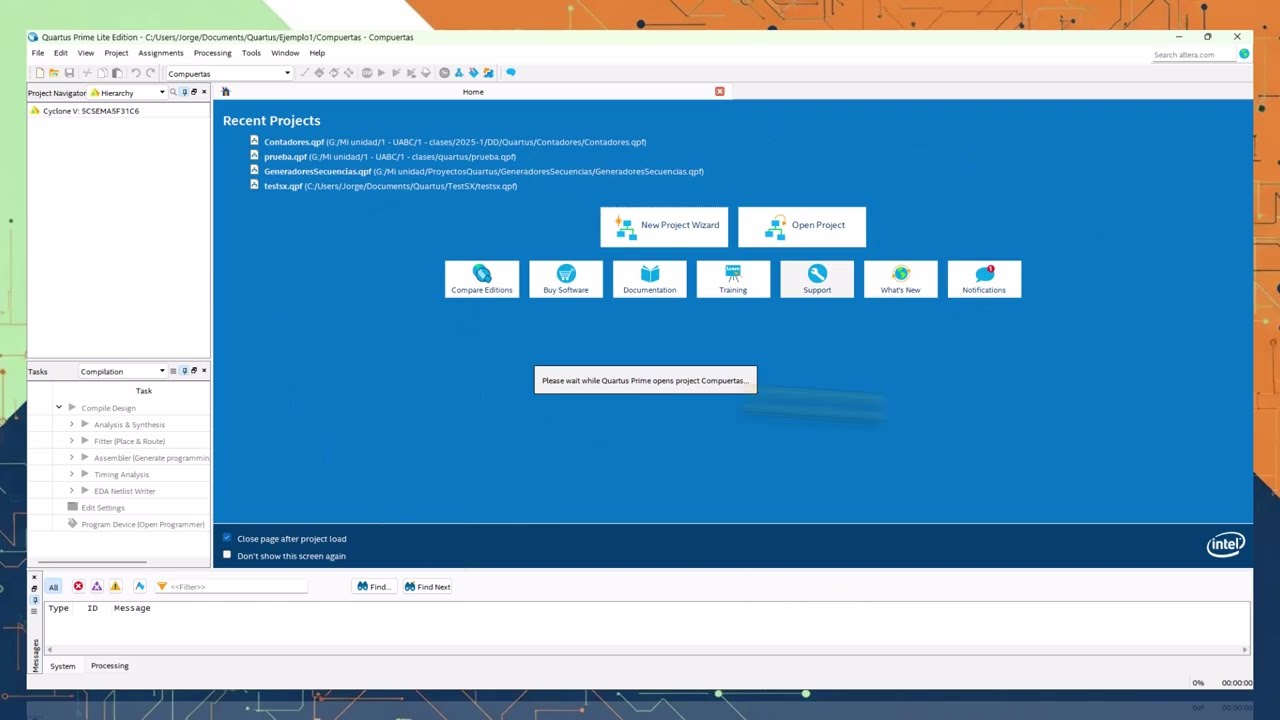Click the Search altera.com field
Image resolution: width=1280 pixels, height=720 pixels.
click(1194, 55)
